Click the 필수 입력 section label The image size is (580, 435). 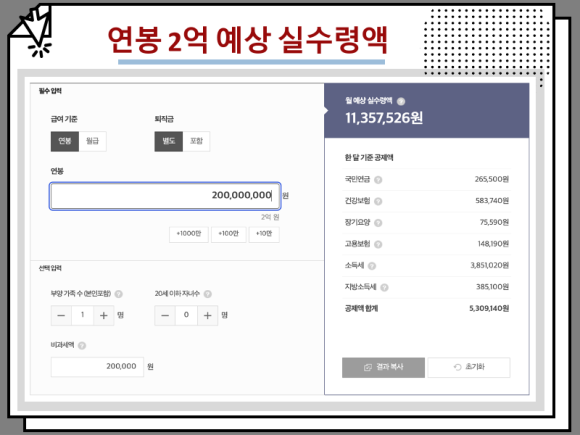tap(50, 91)
